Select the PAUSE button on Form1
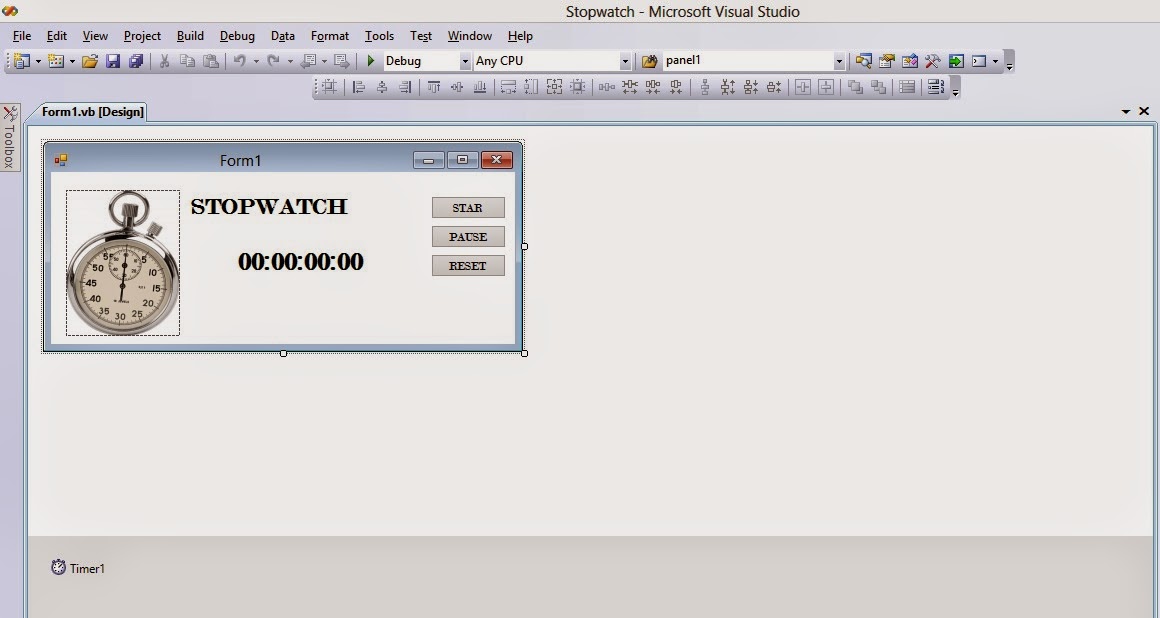This screenshot has height=618, width=1160. point(468,237)
